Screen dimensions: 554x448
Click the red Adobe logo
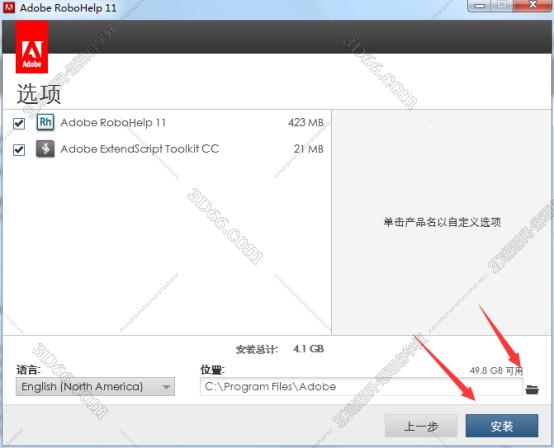pyautogui.click(x=32, y=47)
